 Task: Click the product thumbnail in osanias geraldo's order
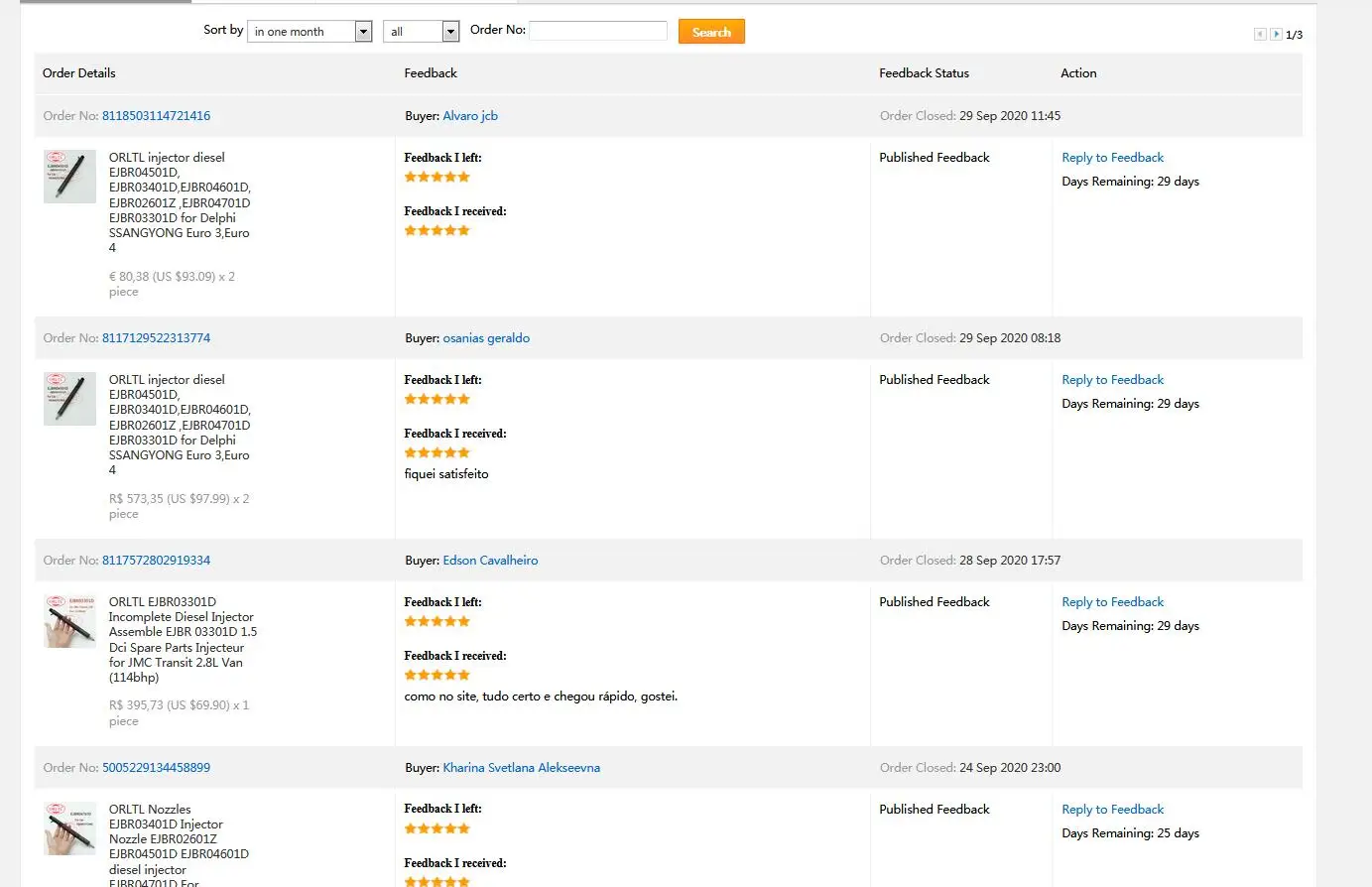click(69, 399)
